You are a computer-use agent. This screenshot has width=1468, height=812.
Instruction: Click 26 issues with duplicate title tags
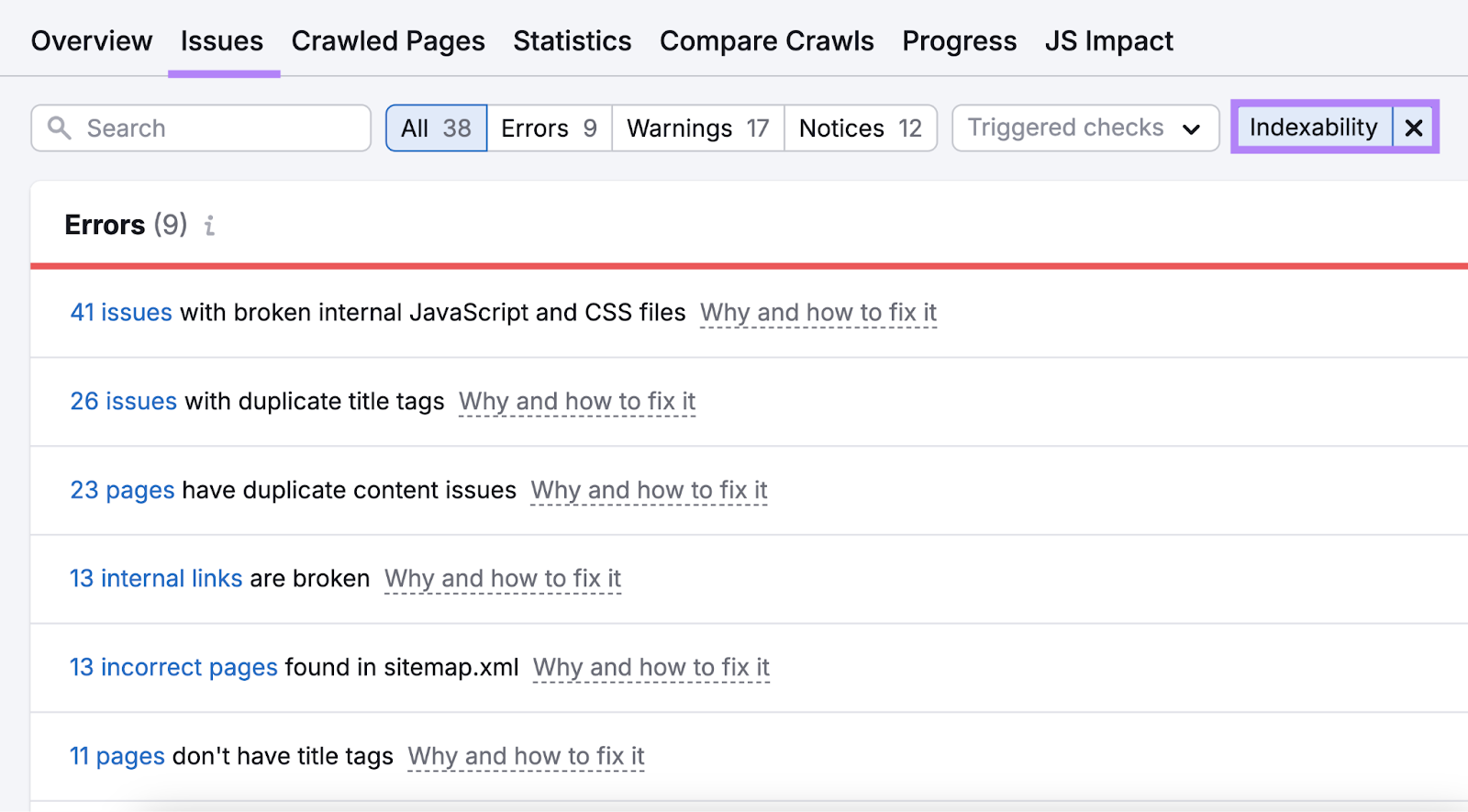pyautogui.click(x=123, y=401)
